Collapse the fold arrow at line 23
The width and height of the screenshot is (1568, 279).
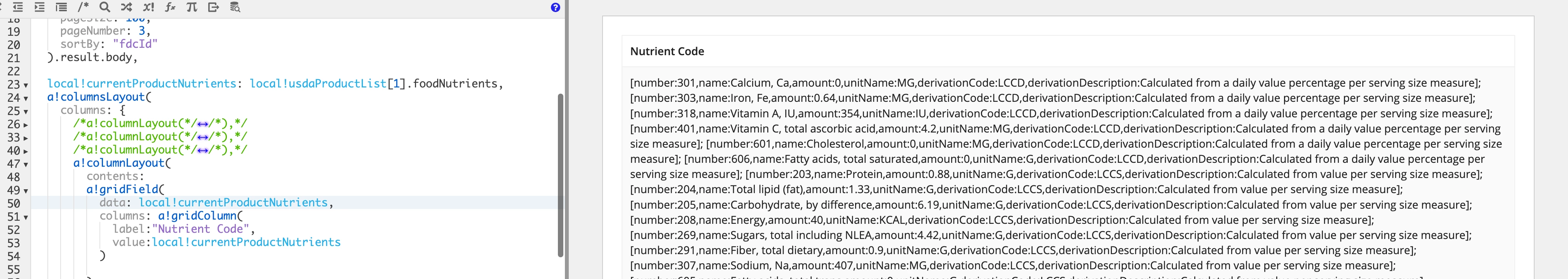coord(26,85)
